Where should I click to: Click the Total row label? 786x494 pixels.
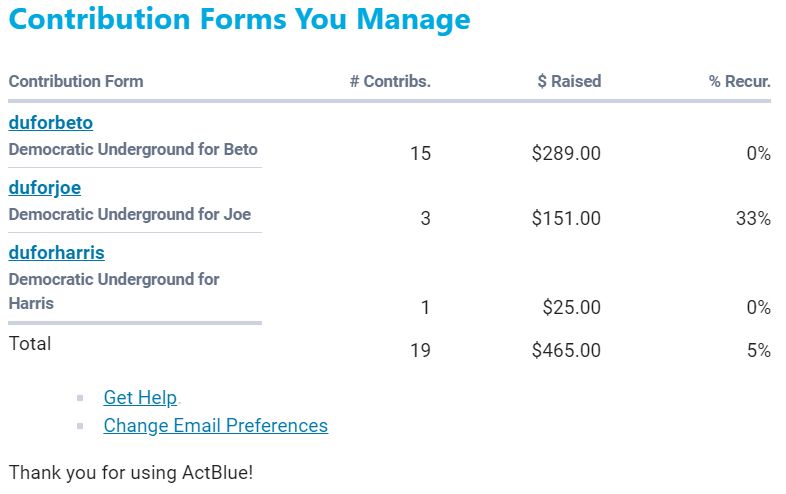coord(30,344)
